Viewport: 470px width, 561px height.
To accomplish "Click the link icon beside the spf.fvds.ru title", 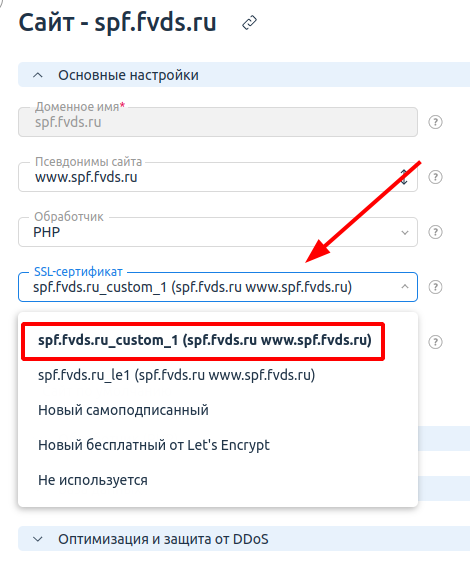I will pyautogui.click(x=249, y=23).
